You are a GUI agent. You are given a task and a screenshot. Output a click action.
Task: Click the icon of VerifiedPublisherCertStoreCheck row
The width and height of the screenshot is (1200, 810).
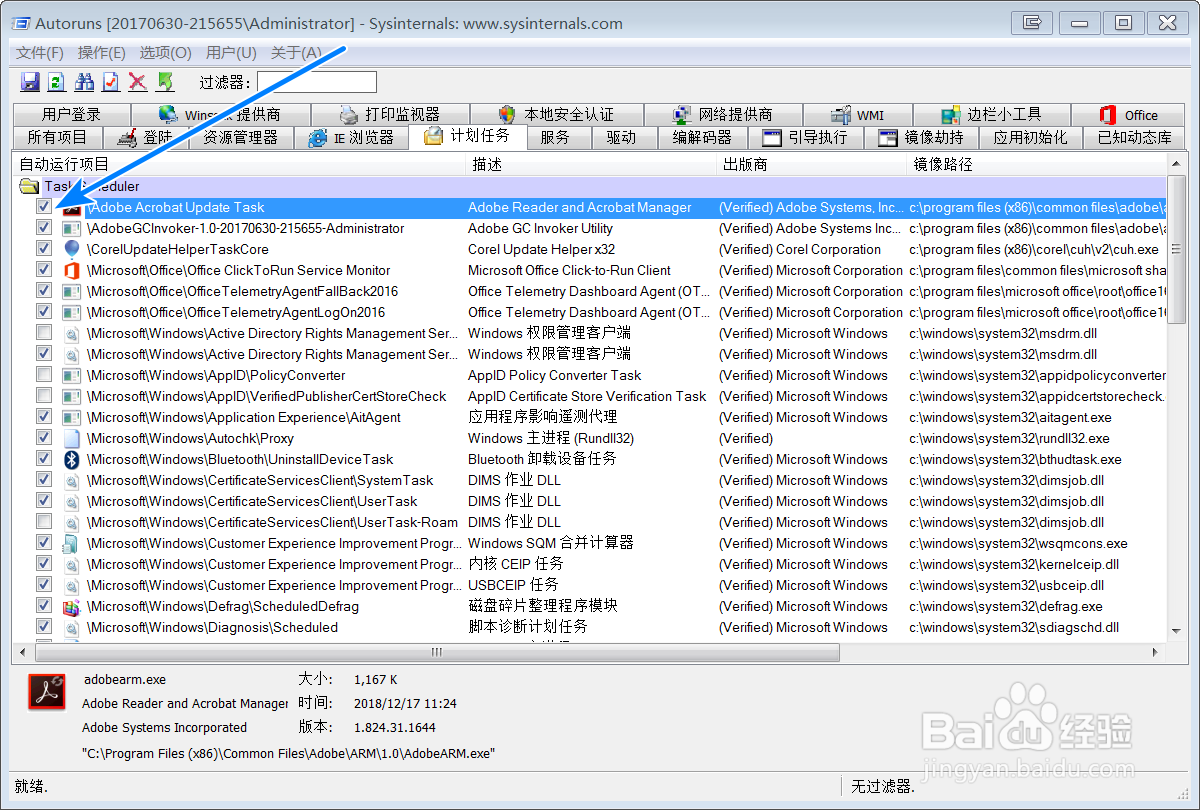tap(71, 396)
